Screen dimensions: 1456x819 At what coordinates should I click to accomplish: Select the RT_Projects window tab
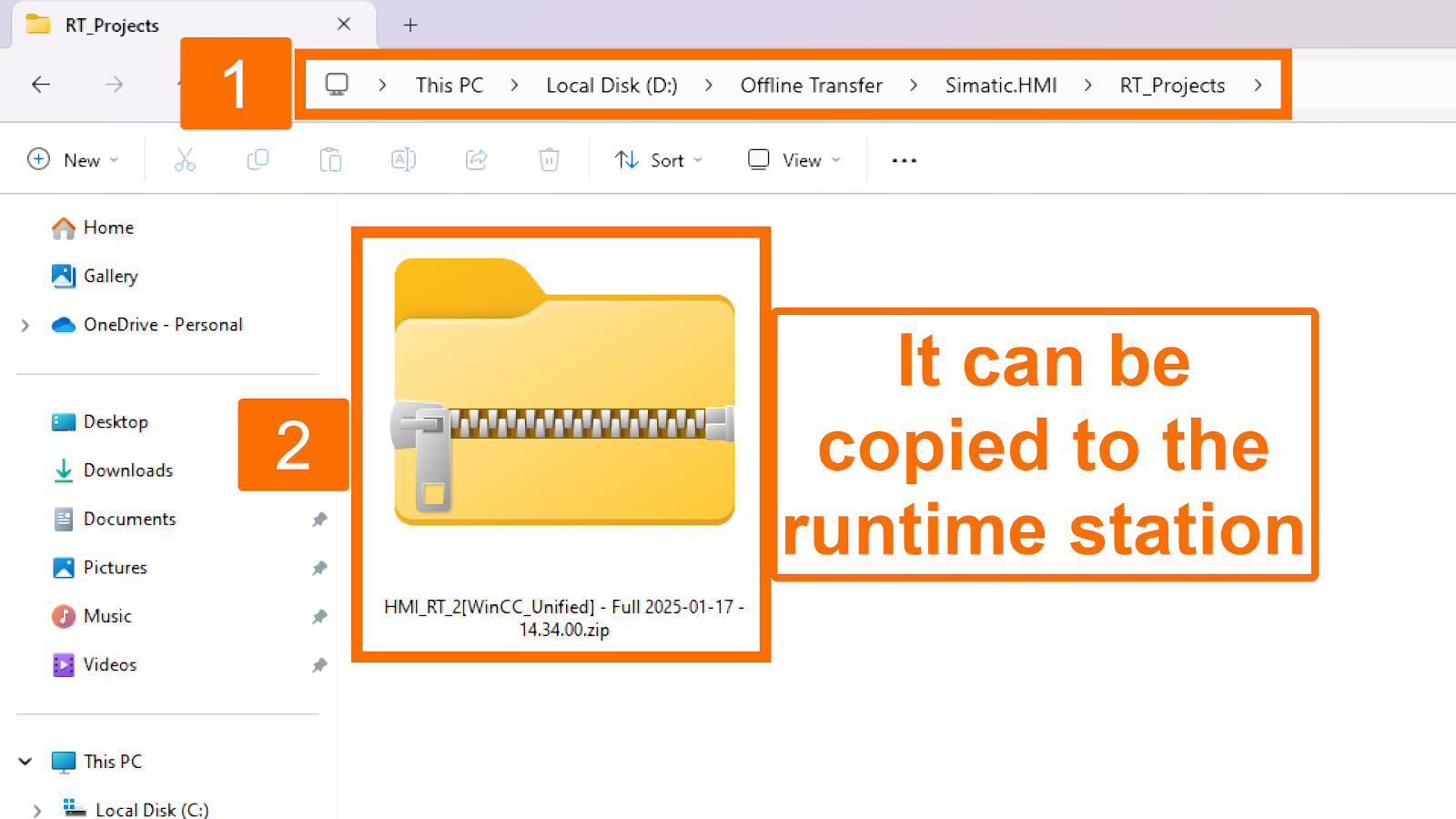coord(193,25)
